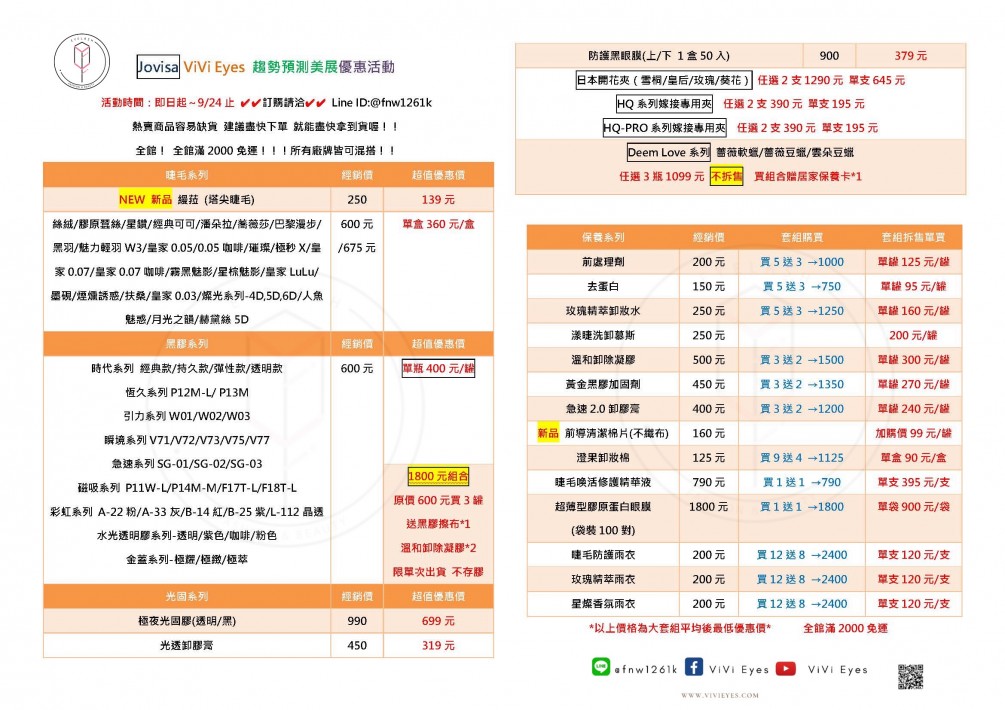Image resolution: width=1005 pixels, height=710 pixels.
Task: Click the ViVi Eyes label beside YouTube icon
Action: point(837,670)
